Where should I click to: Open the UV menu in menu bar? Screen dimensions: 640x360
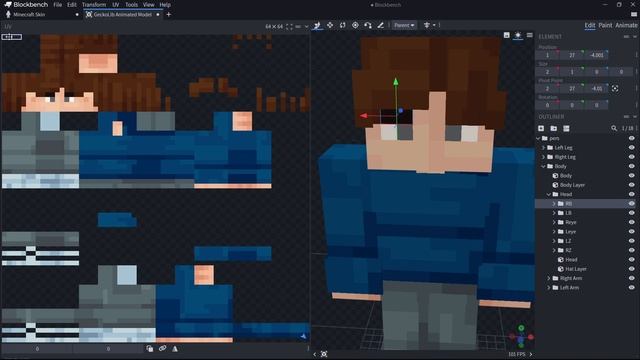pos(116,5)
